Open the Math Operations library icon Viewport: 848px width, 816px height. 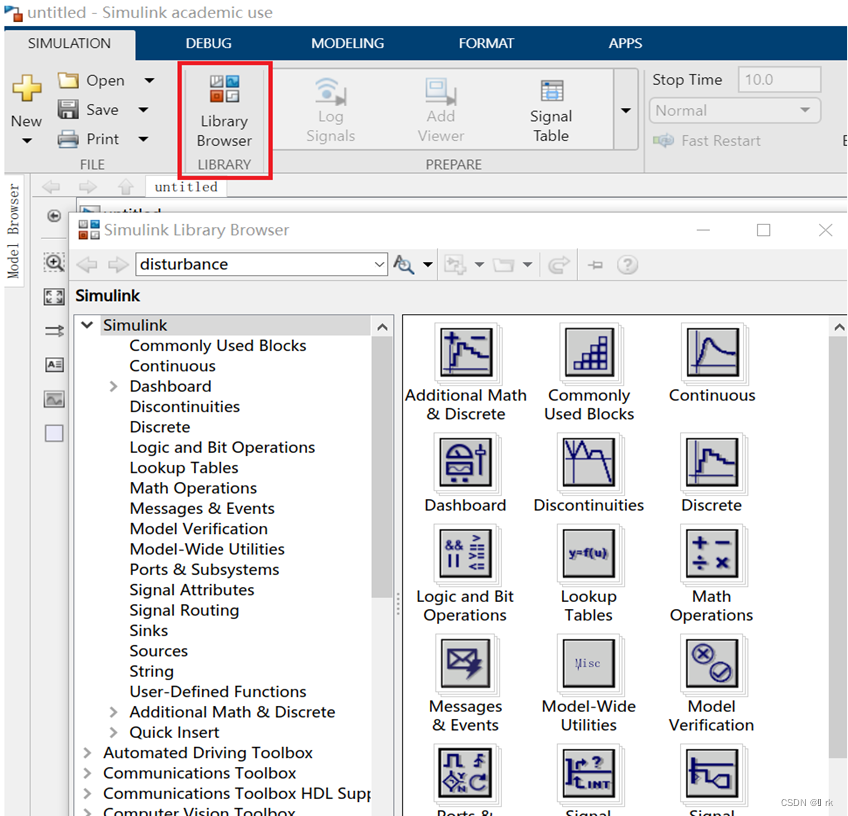point(712,554)
